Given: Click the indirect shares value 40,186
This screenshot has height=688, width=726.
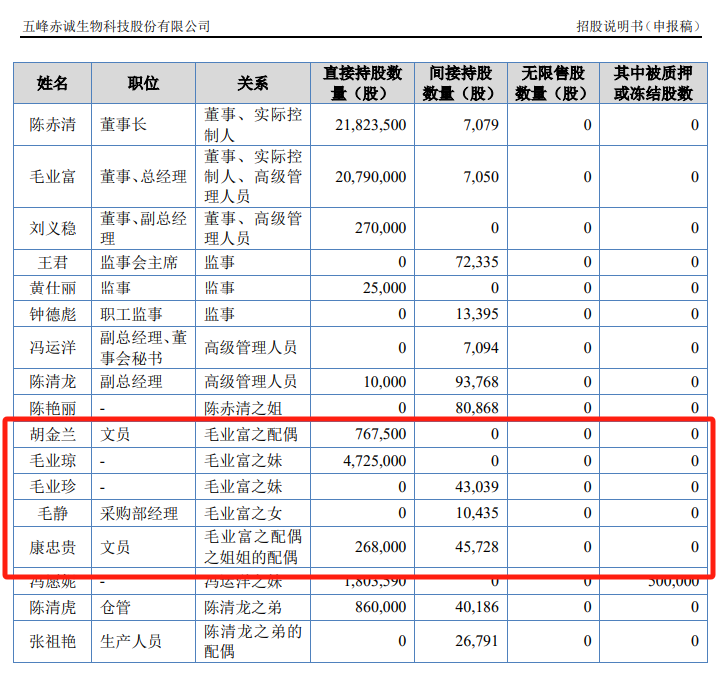Looking at the screenshot, I should [x=477, y=607].
